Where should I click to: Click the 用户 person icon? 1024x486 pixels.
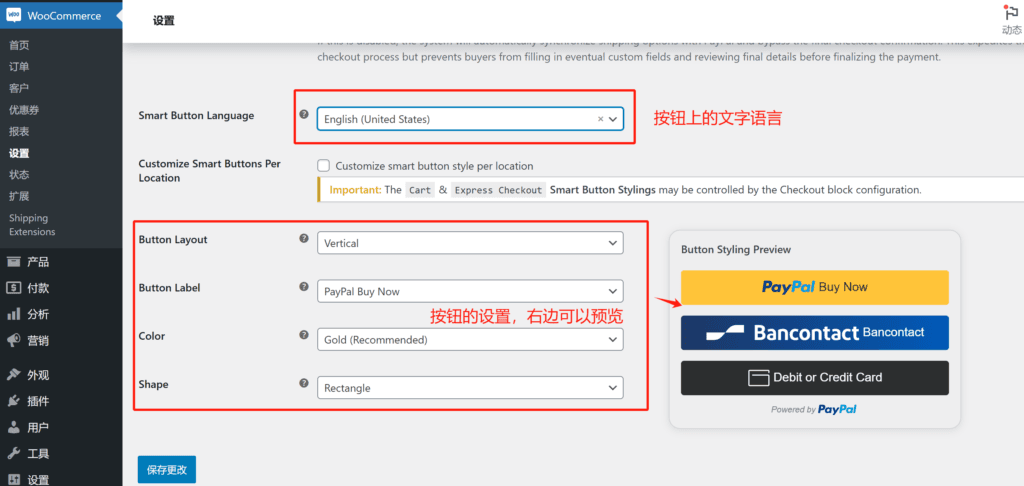tap(13, 428)
